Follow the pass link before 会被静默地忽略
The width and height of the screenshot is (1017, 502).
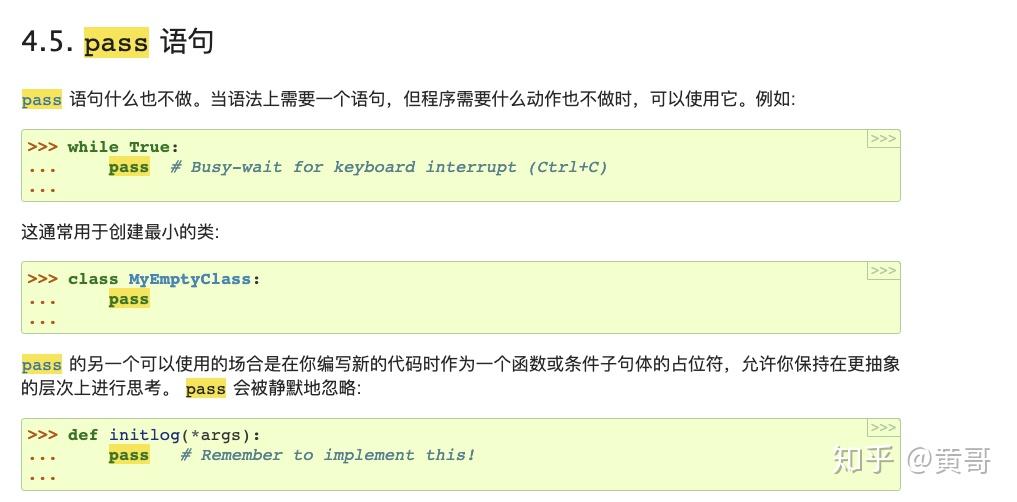click(x=205, y=389)
